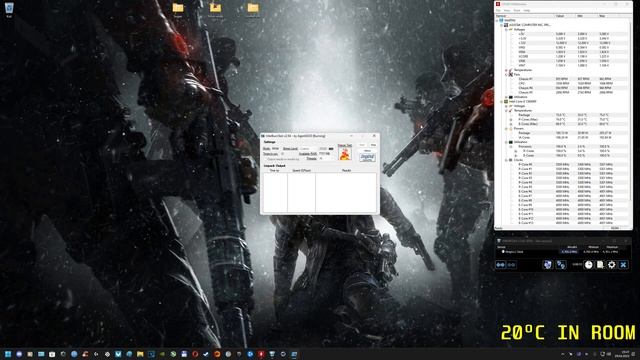640x360 pixels.
Task: Click the log file document icon in HWiNFO toolbar
Action: coord(600,265)
